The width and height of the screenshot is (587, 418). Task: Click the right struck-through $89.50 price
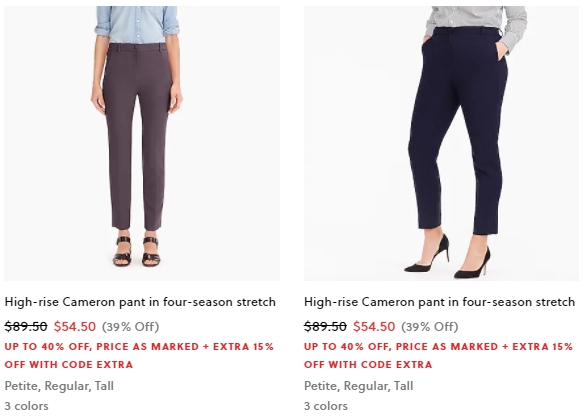tap(325, 327)
